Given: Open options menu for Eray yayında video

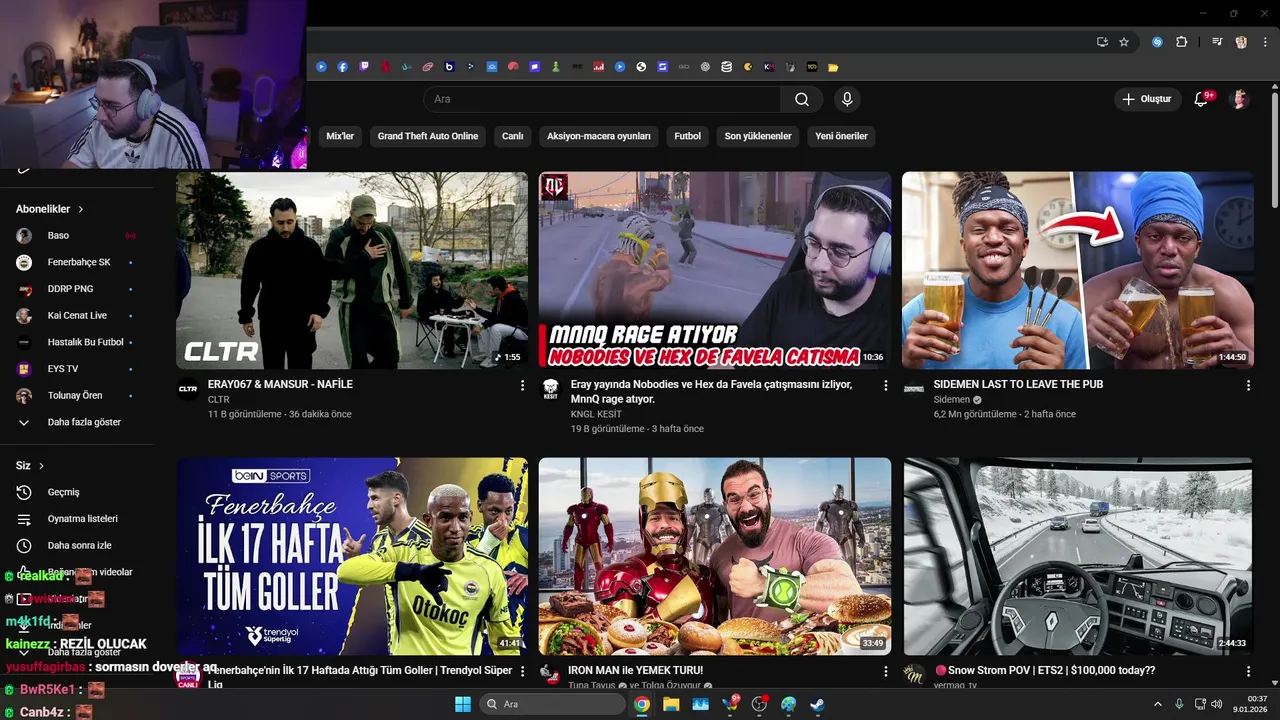Looking at the screenshot, I should (x=885, y=385).
